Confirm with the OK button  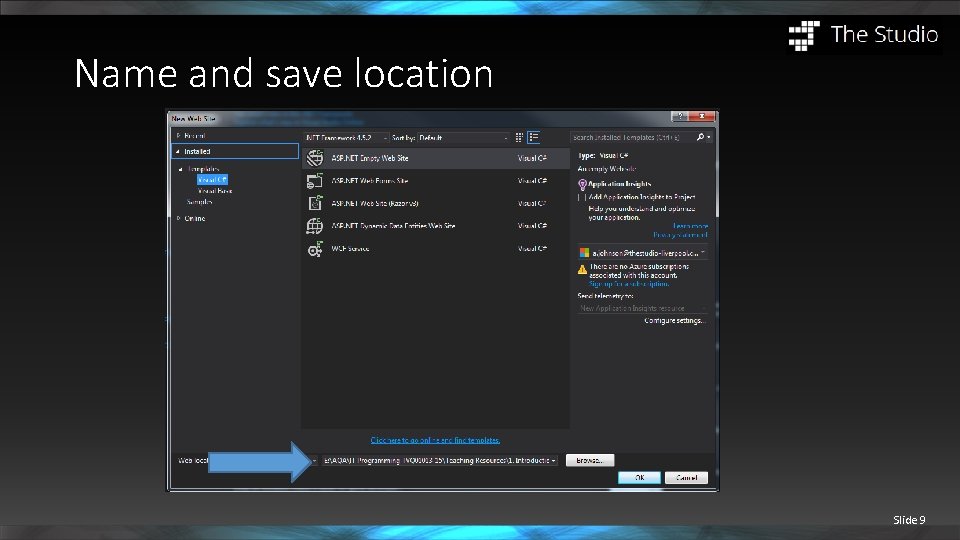click(x=639, y=478)
